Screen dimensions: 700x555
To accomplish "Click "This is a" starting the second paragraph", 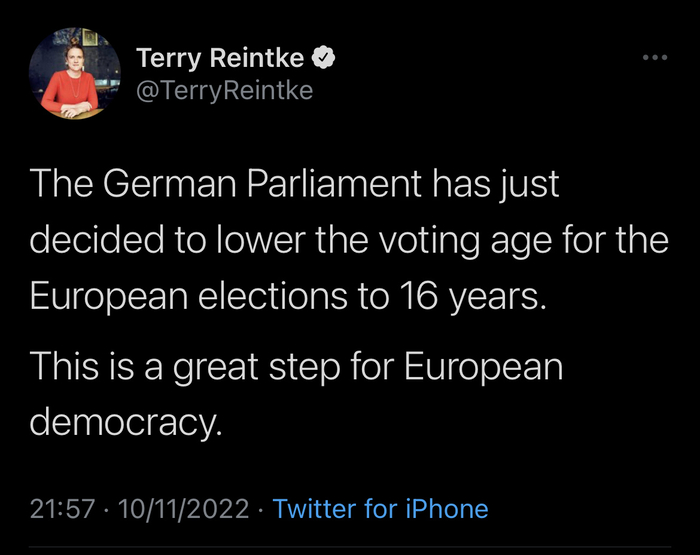I will [x=96, y=367].
